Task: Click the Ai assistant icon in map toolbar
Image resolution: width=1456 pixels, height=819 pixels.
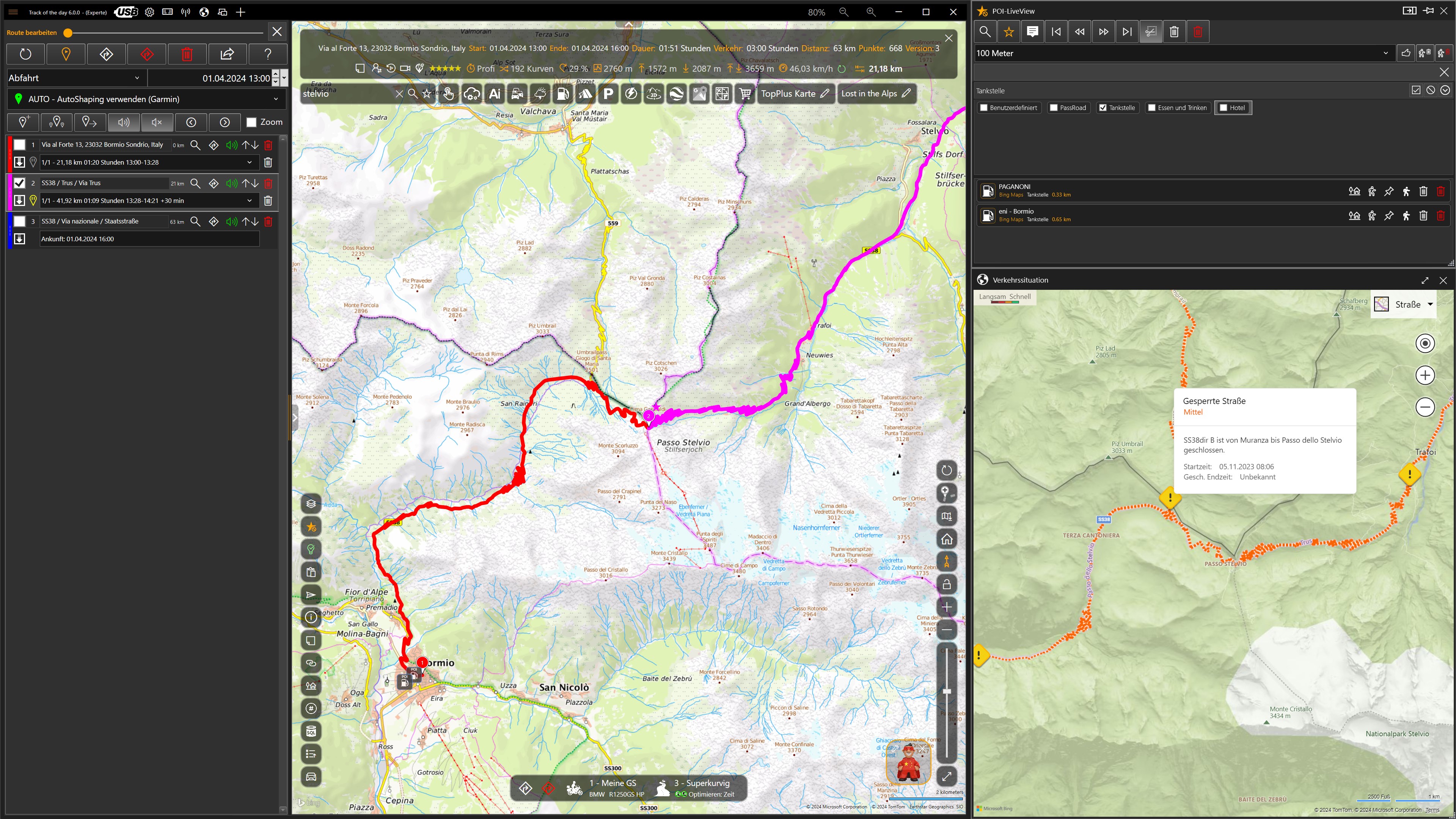Action: tap(495, 94)
